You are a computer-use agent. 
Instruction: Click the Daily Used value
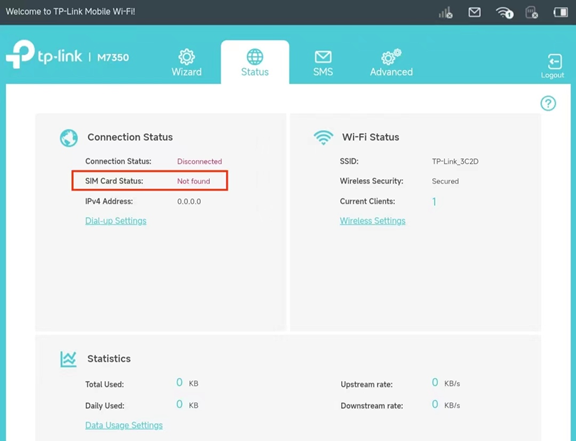[187, 405]
